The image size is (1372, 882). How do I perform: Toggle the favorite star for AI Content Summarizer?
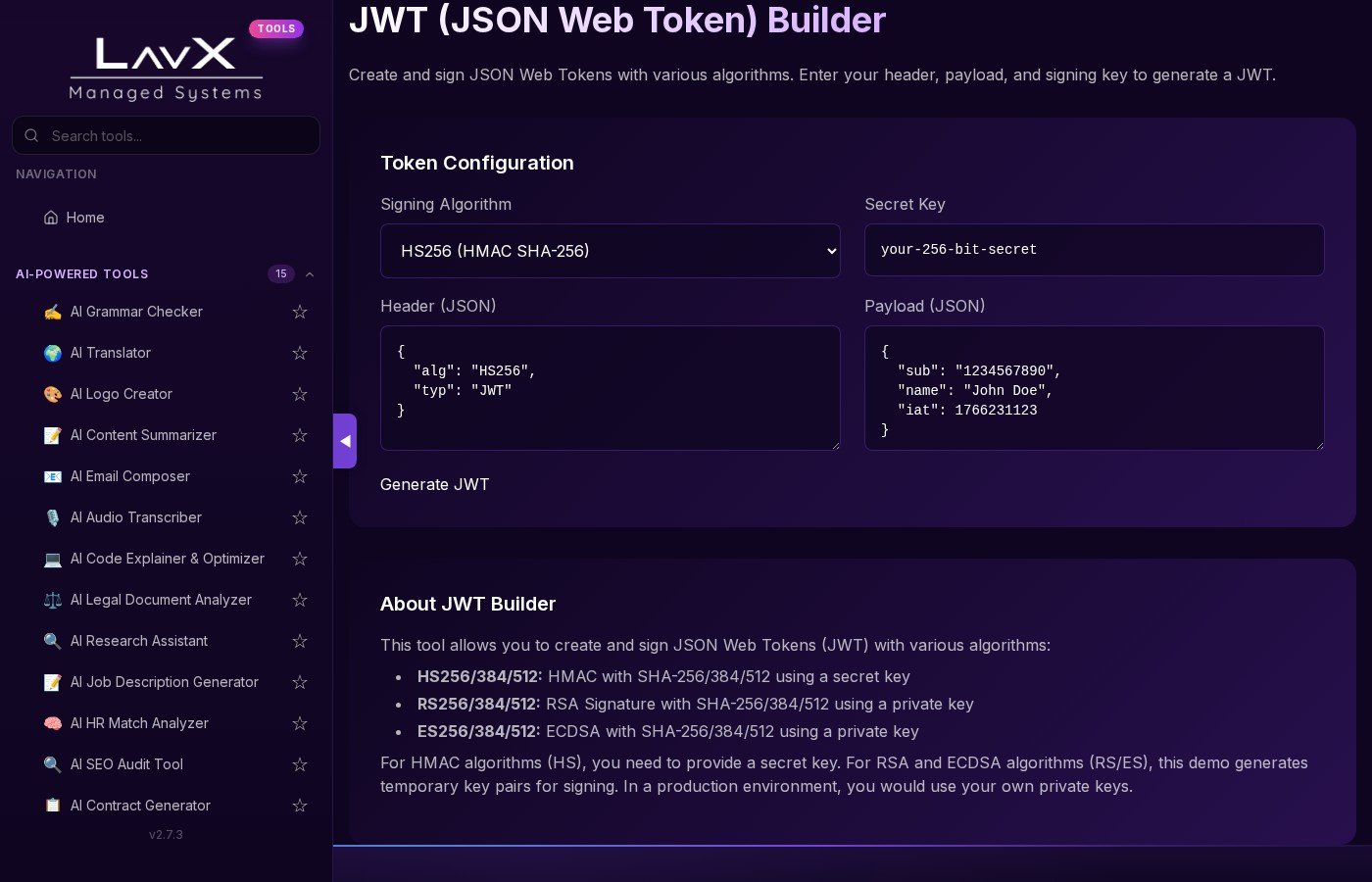pyautogui.click(x=300, y=435)
